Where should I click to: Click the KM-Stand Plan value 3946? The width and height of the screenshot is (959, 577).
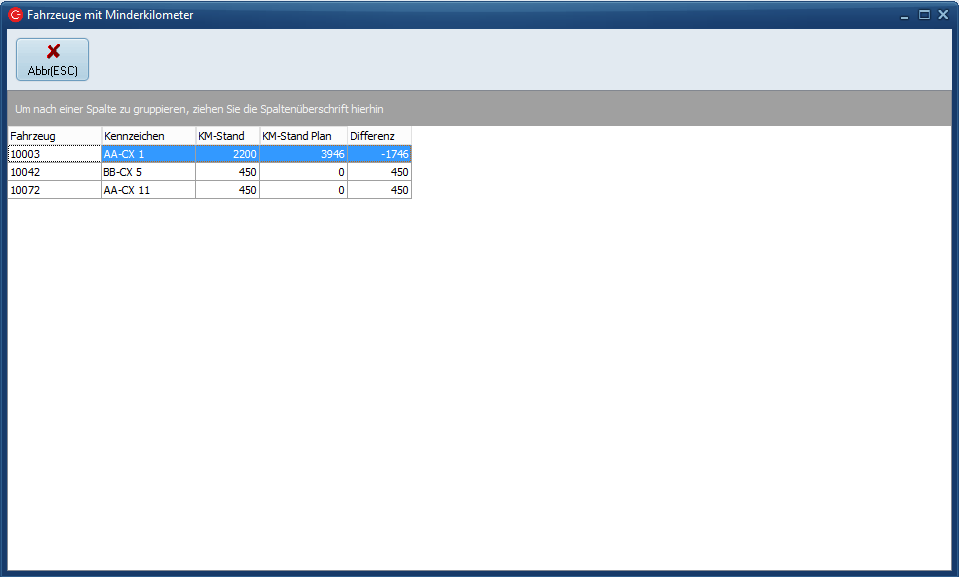point(303,154)
